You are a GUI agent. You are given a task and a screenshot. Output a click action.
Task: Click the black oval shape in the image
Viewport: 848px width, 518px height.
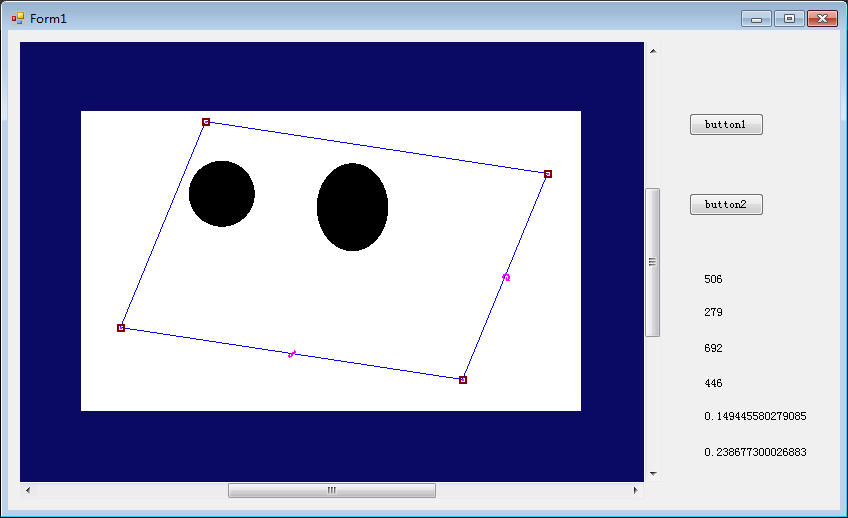(x=353, y=207)
